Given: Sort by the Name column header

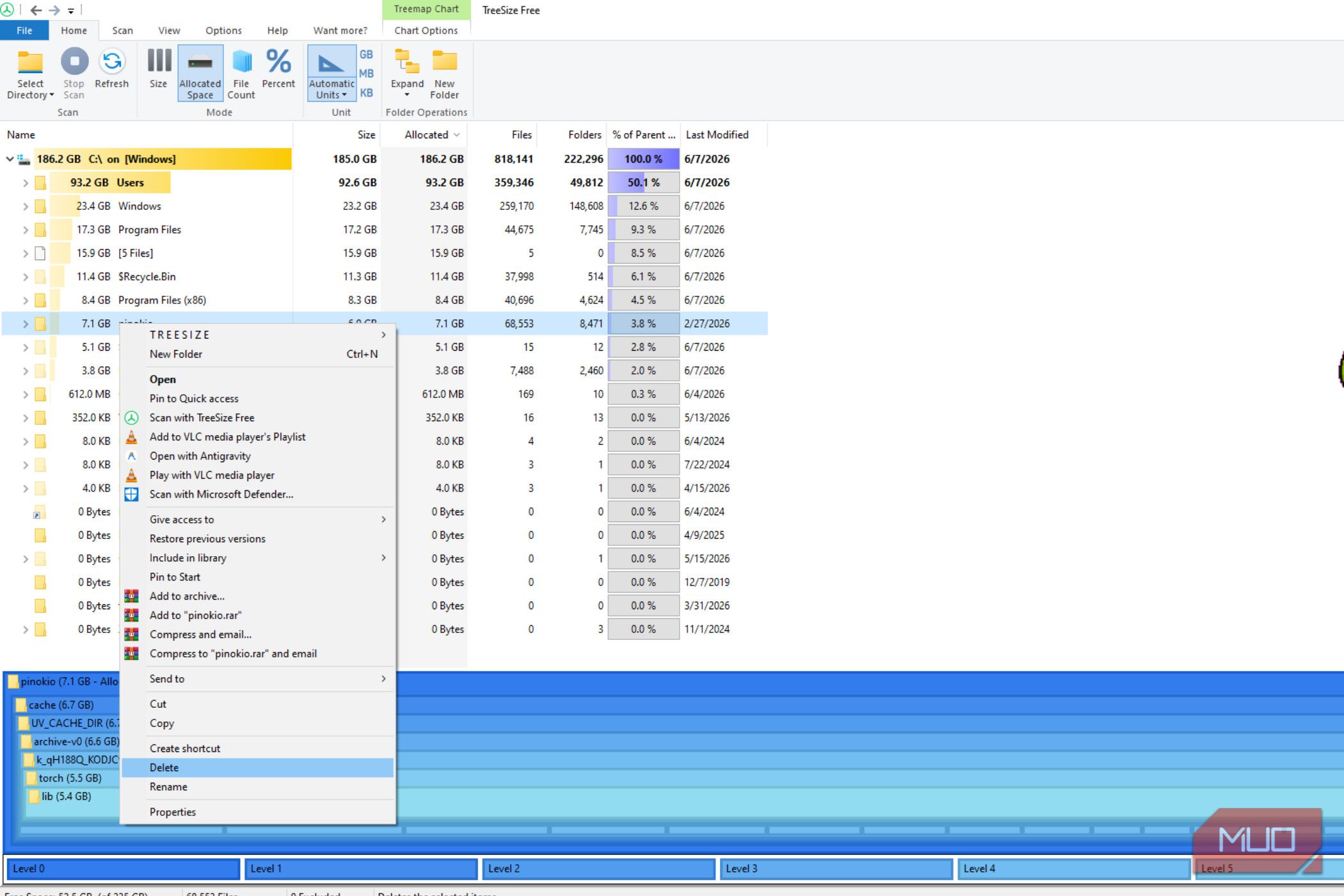Looking at the screenshot, I should 147,134.
